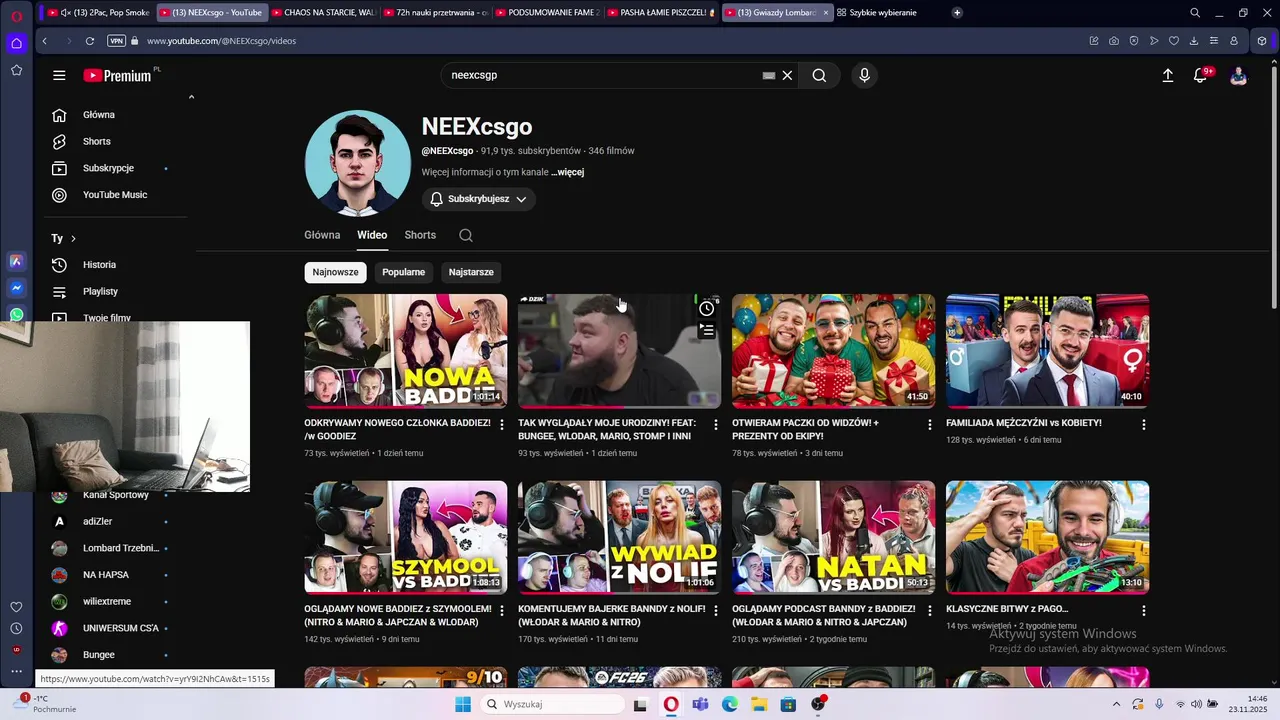Open options for OTWIERAM PACZKI OD WIDZÓW
Screen dimensions: 1280x720
pyautogui.click(x=929, y=425)
